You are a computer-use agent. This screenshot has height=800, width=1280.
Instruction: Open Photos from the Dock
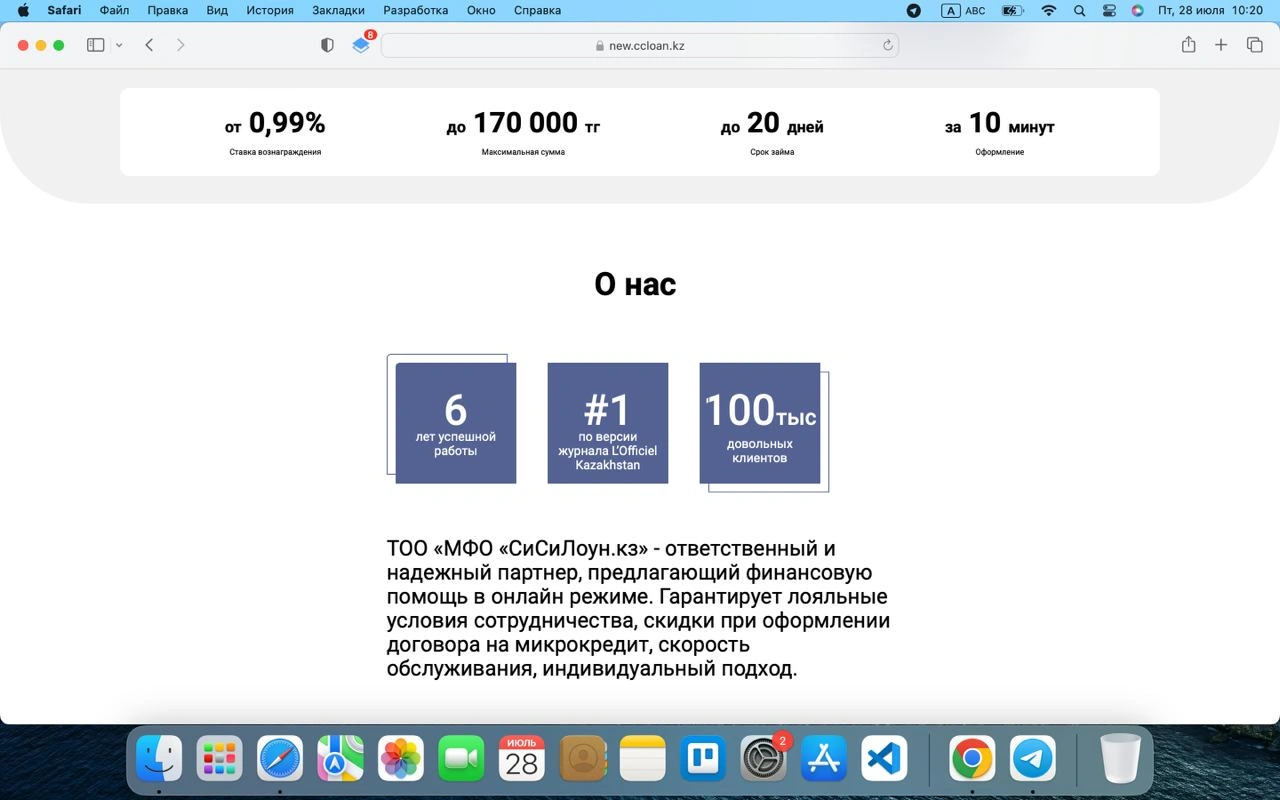[x=400, y=758]
